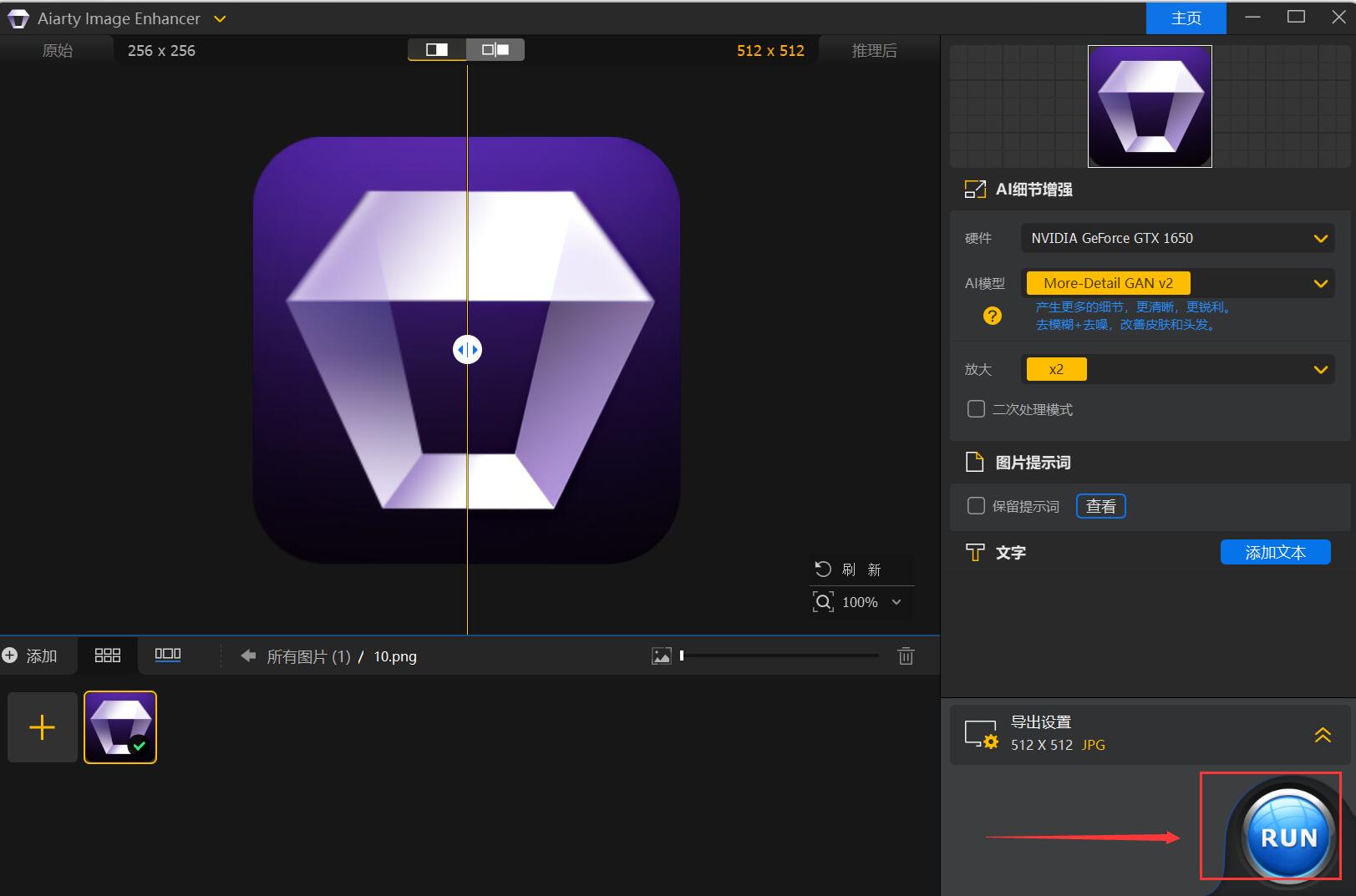
Task: Click the 10.png file name in the breadcrumb
Action: click(x=394, y=656)
